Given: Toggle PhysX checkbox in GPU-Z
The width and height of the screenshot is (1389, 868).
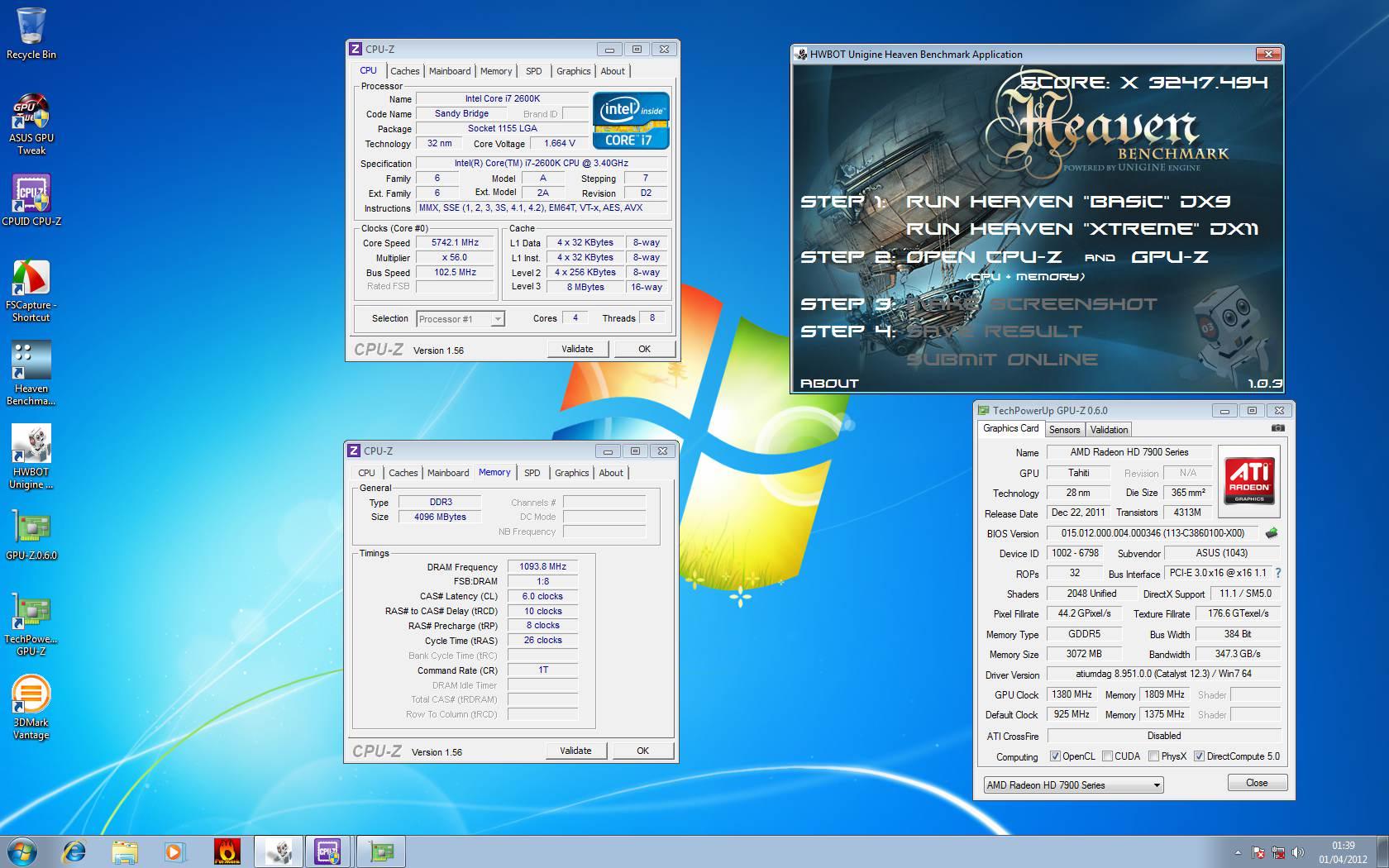Looking at the screenshot, I should click(1153, 756).
